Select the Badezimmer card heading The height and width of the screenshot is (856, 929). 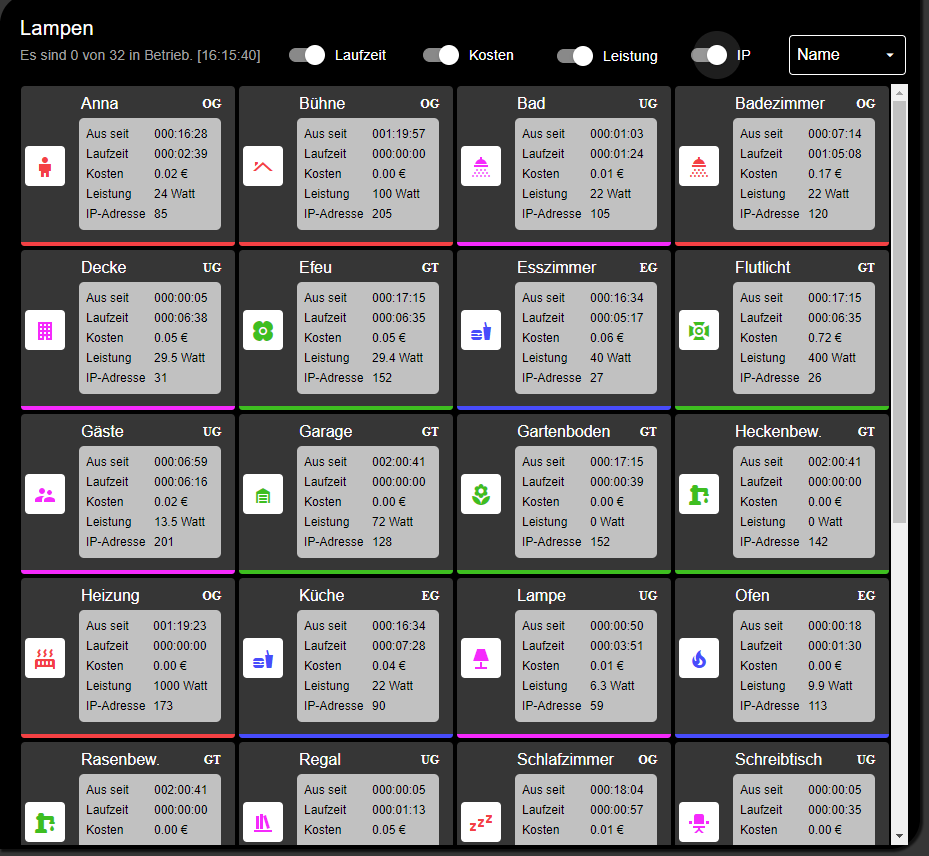click(x=780, y=103)
